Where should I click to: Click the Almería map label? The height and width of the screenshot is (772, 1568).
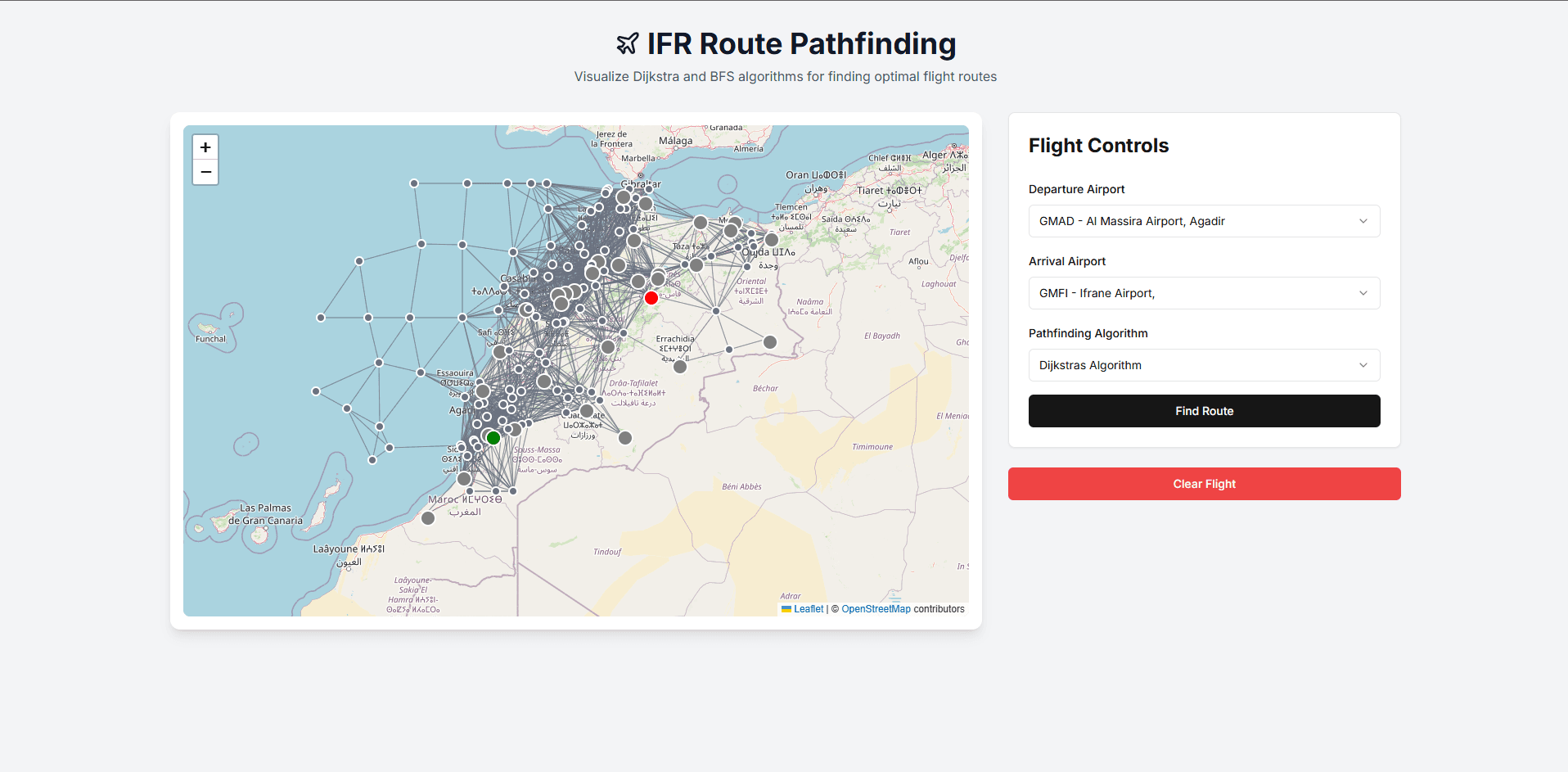[x=748, y=149]
